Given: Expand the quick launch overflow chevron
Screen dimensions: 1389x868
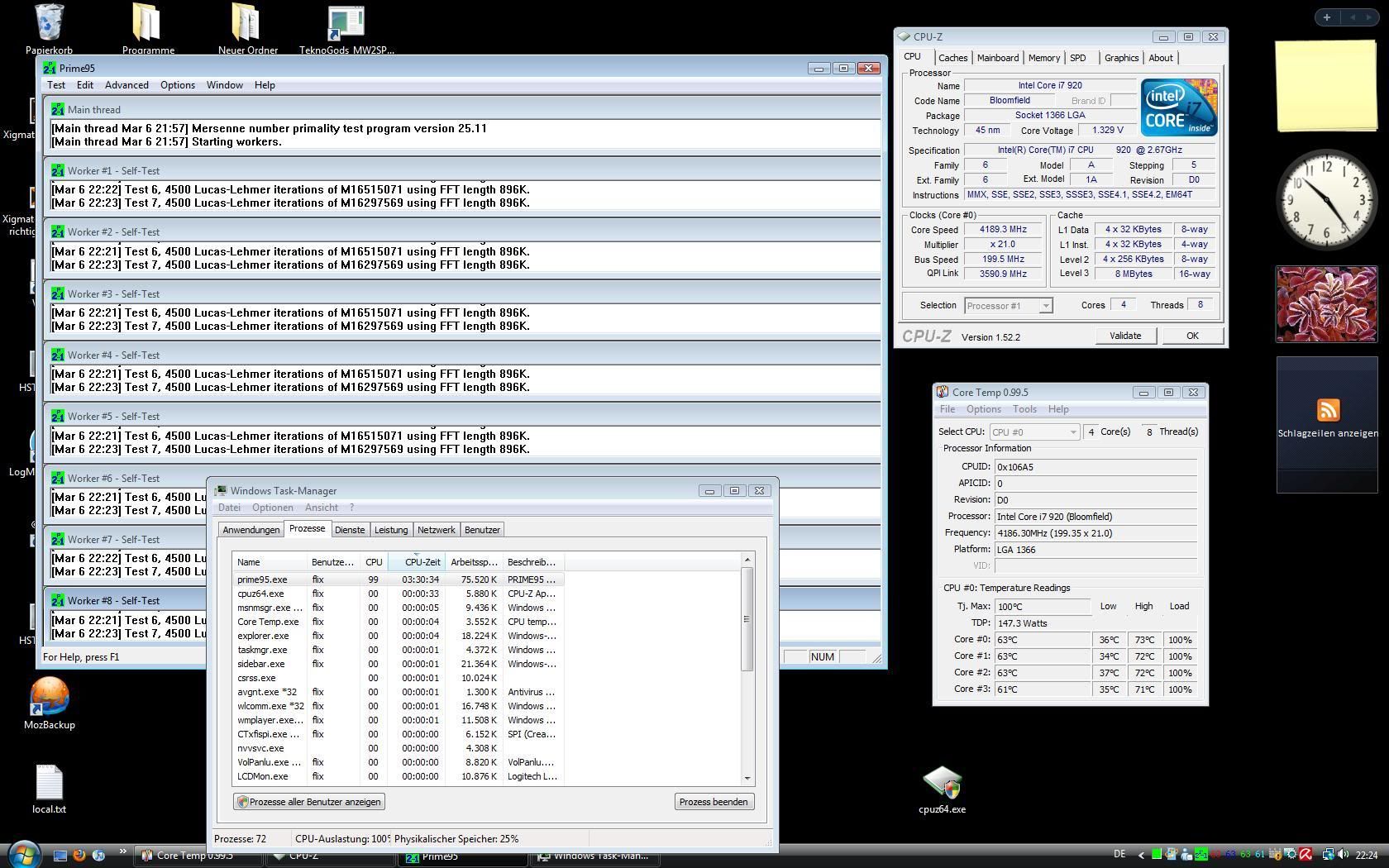Looking at the screenshot, I should tap(123, 851).
